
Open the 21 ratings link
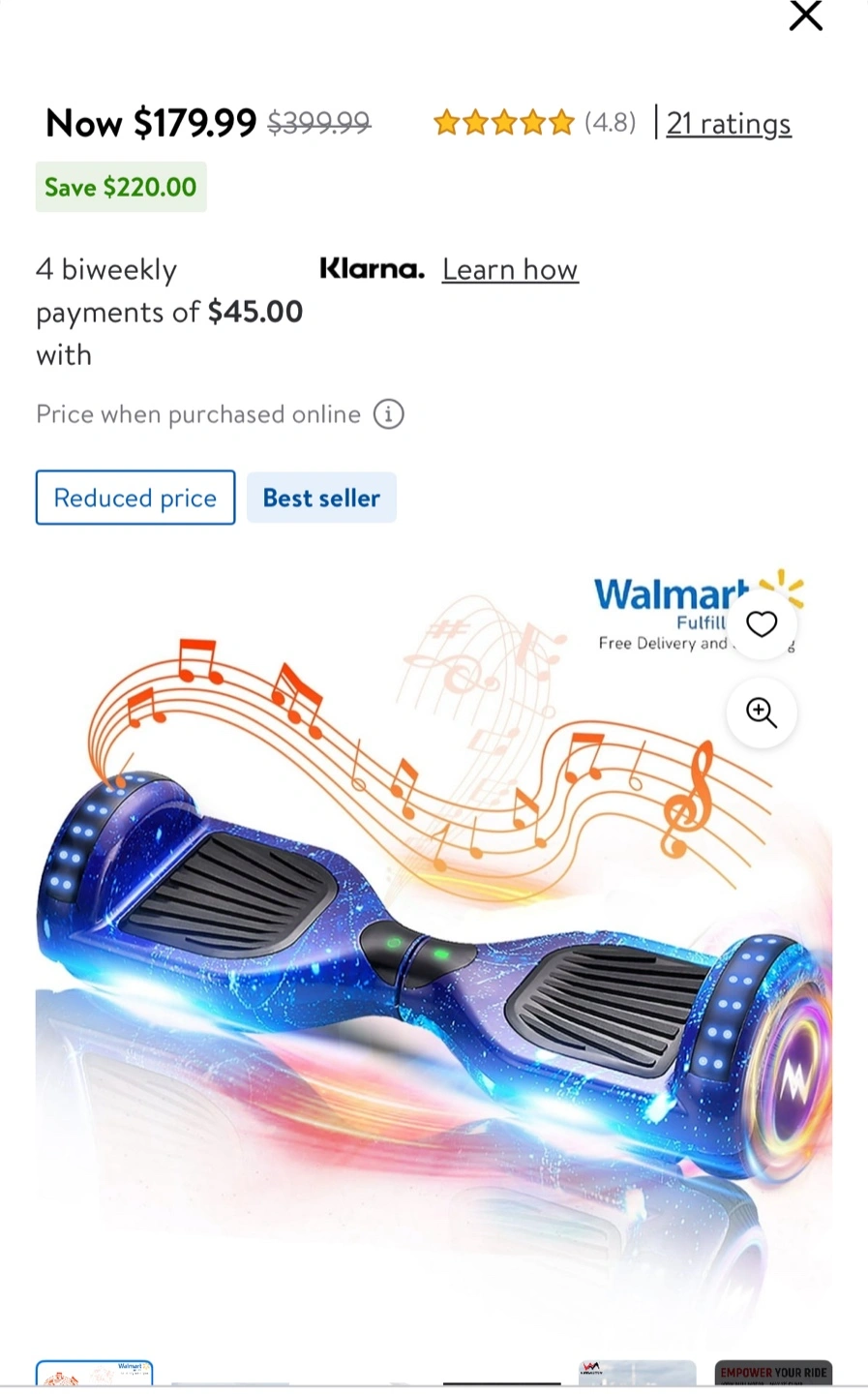pyautogui.click(x=729, y=123)
